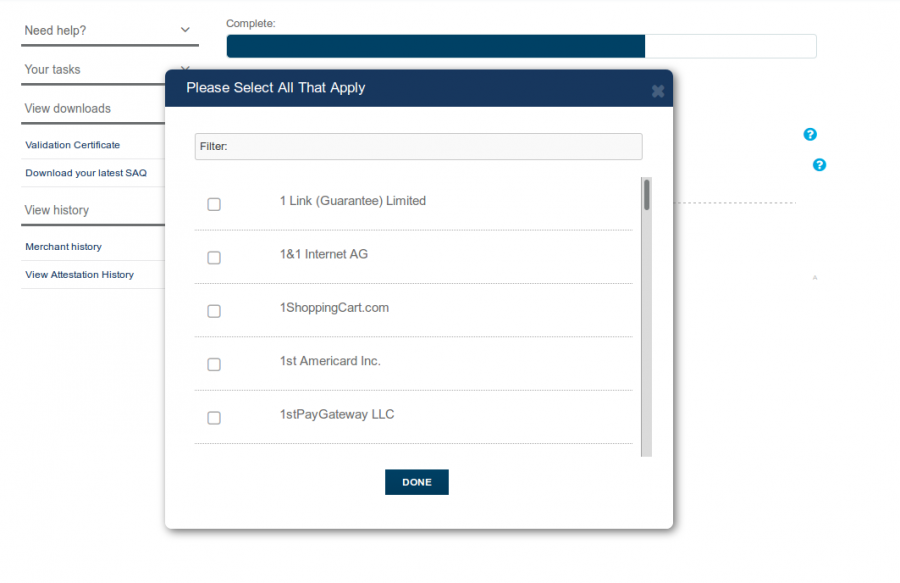Open the Validation Certificate link
Screen dimensions: 900x583
pos(72,145)
